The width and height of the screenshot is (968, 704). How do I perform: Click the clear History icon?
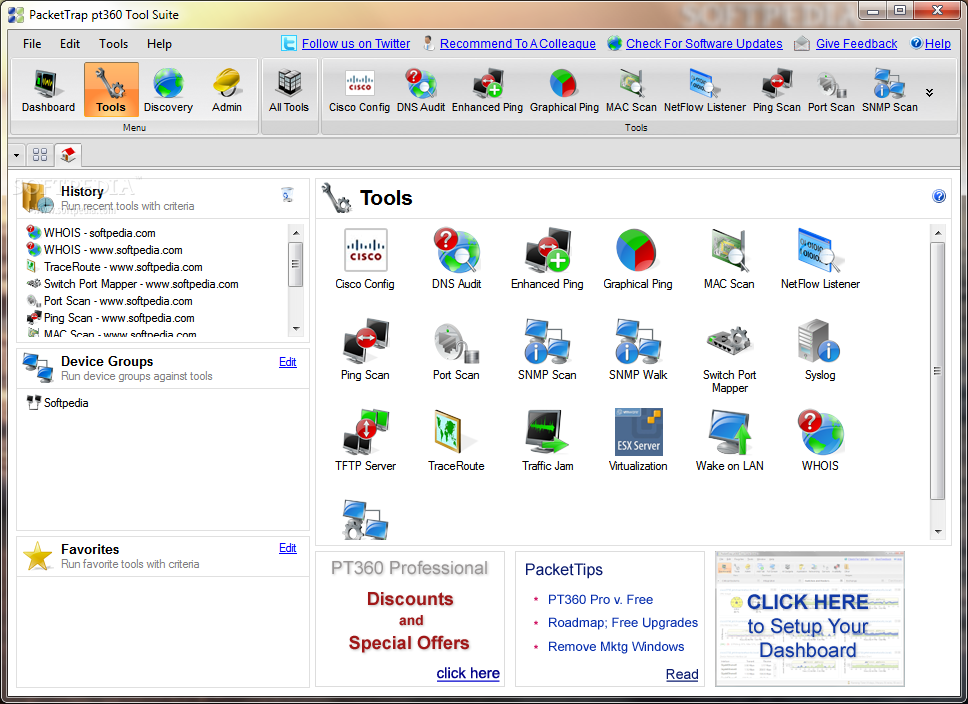coord(287,195)
